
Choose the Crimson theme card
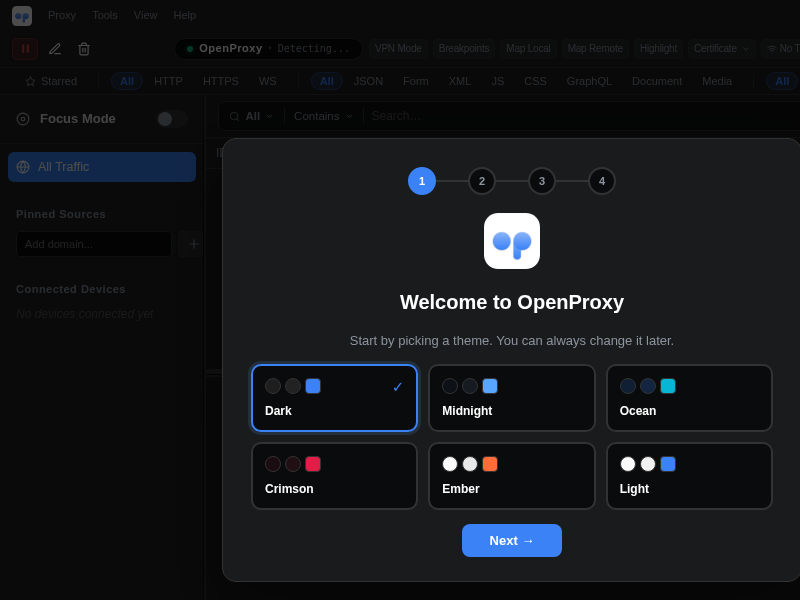(x=334, y=476)
